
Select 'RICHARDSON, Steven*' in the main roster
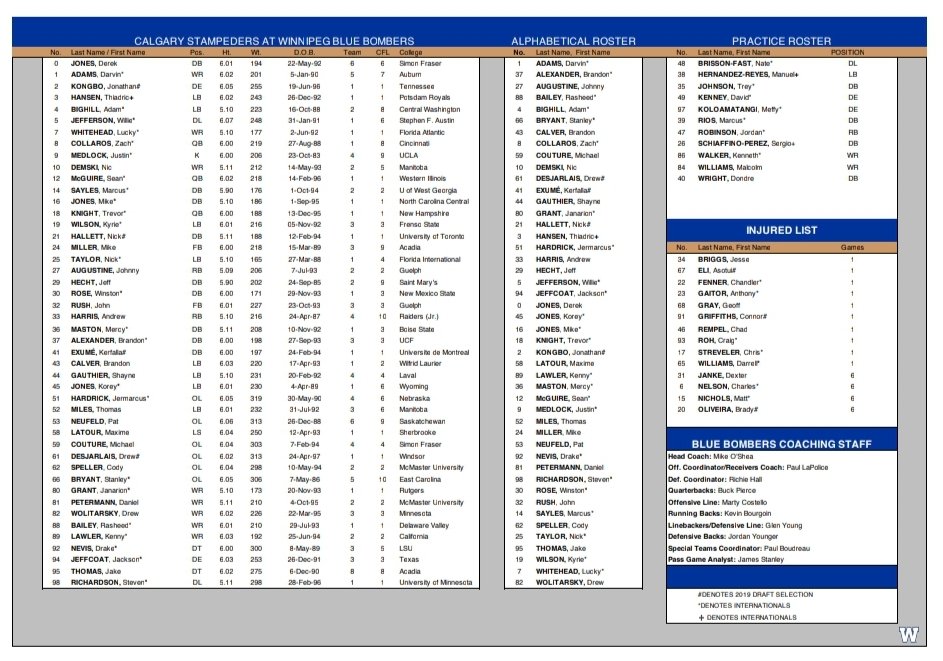pos(109,582)
